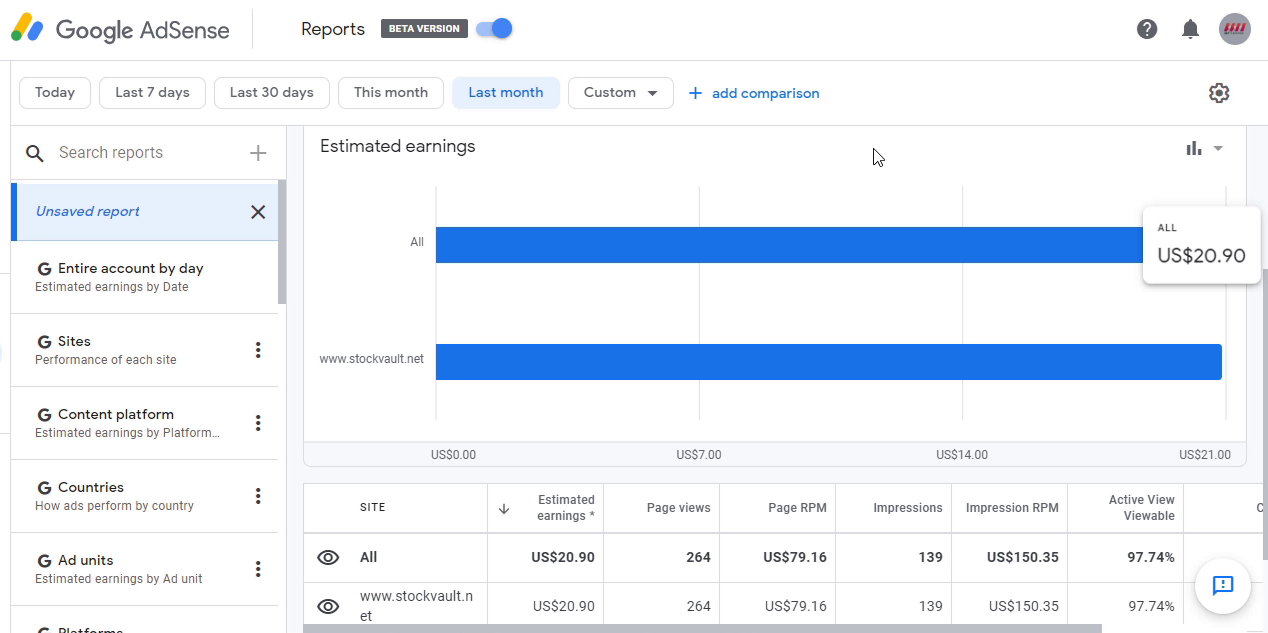Click the Search reports input field

coord(145,153)
